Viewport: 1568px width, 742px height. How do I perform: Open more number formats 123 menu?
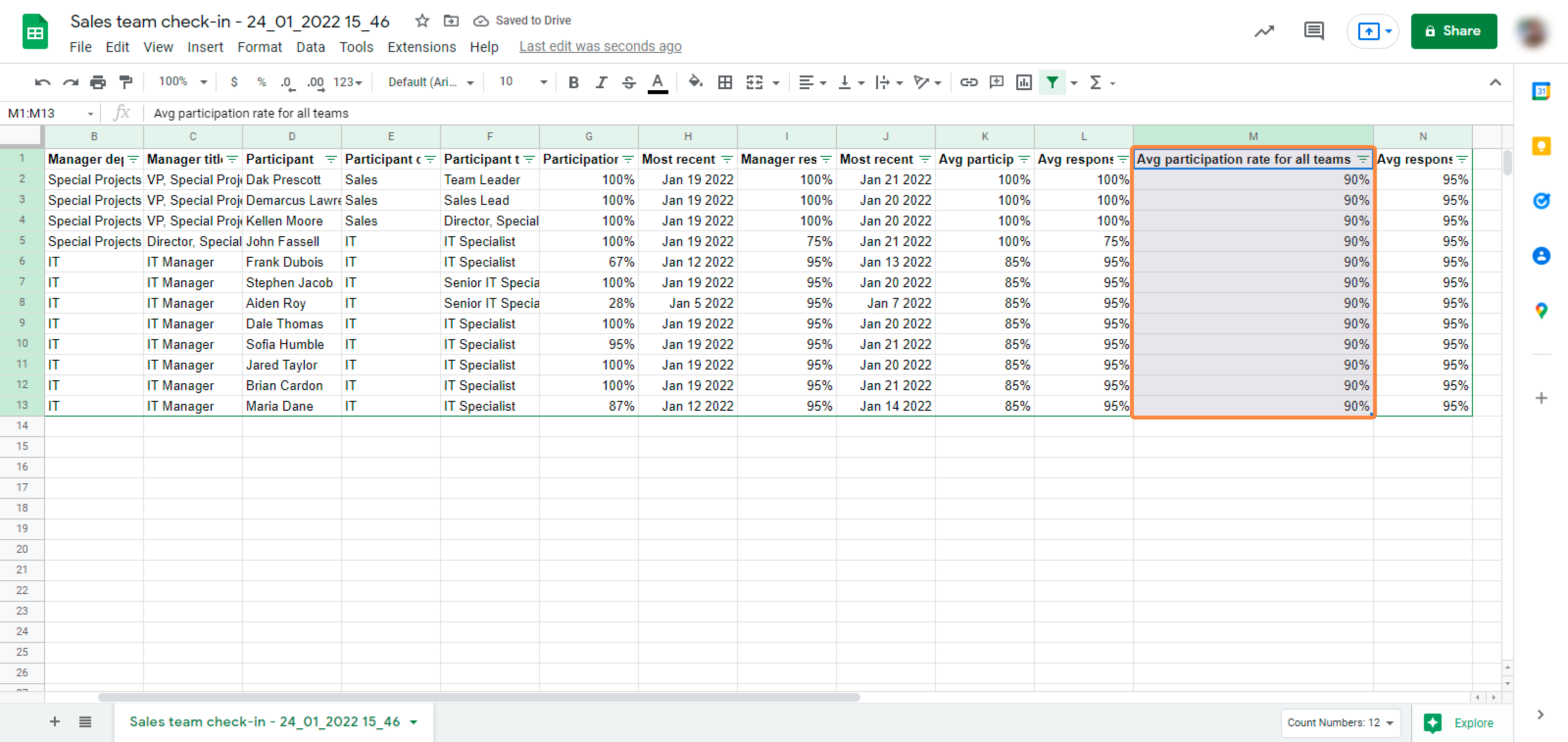348,82
